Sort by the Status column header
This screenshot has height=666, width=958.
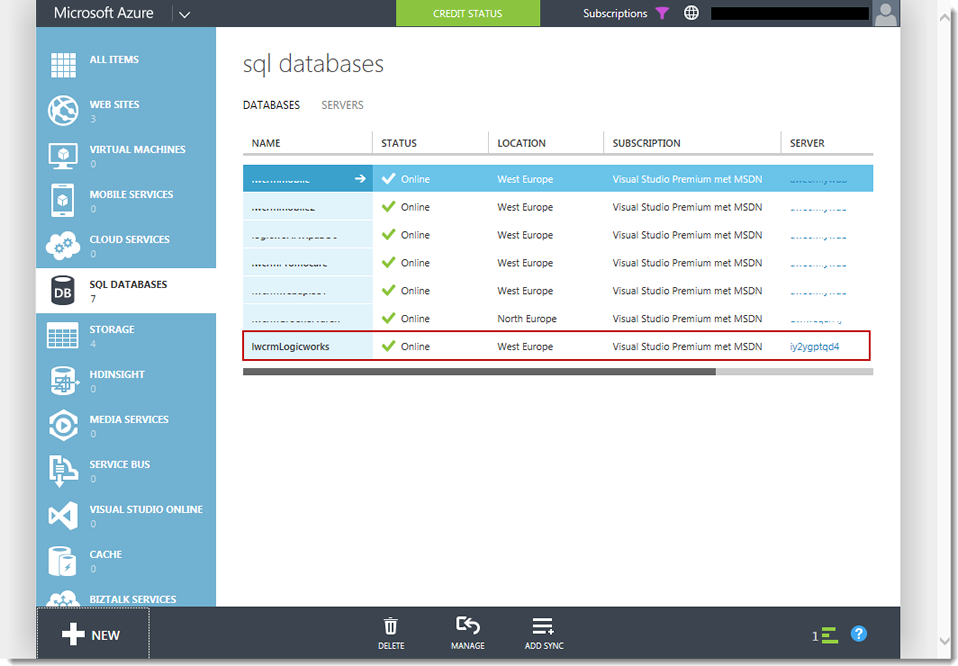[x=399, y=143]
